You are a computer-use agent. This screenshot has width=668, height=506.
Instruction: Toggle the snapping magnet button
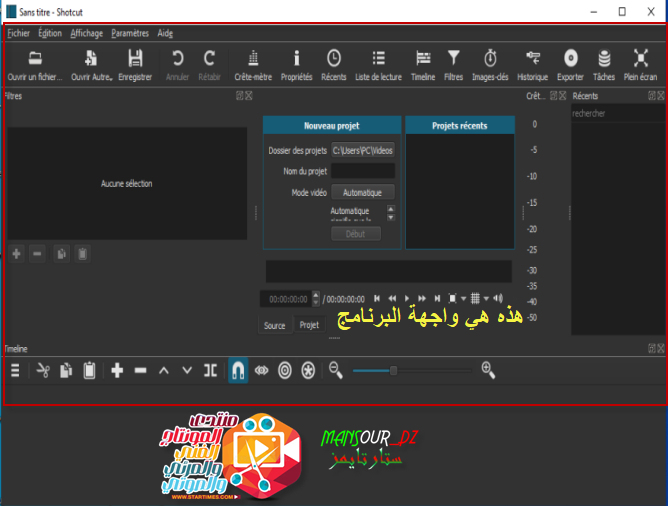tap(238, 371)
